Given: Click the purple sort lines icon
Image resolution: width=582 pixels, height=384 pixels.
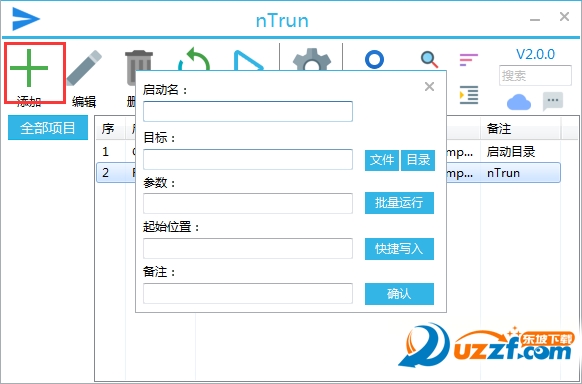Looking at the screenshot, I should (x=469, y=59).
